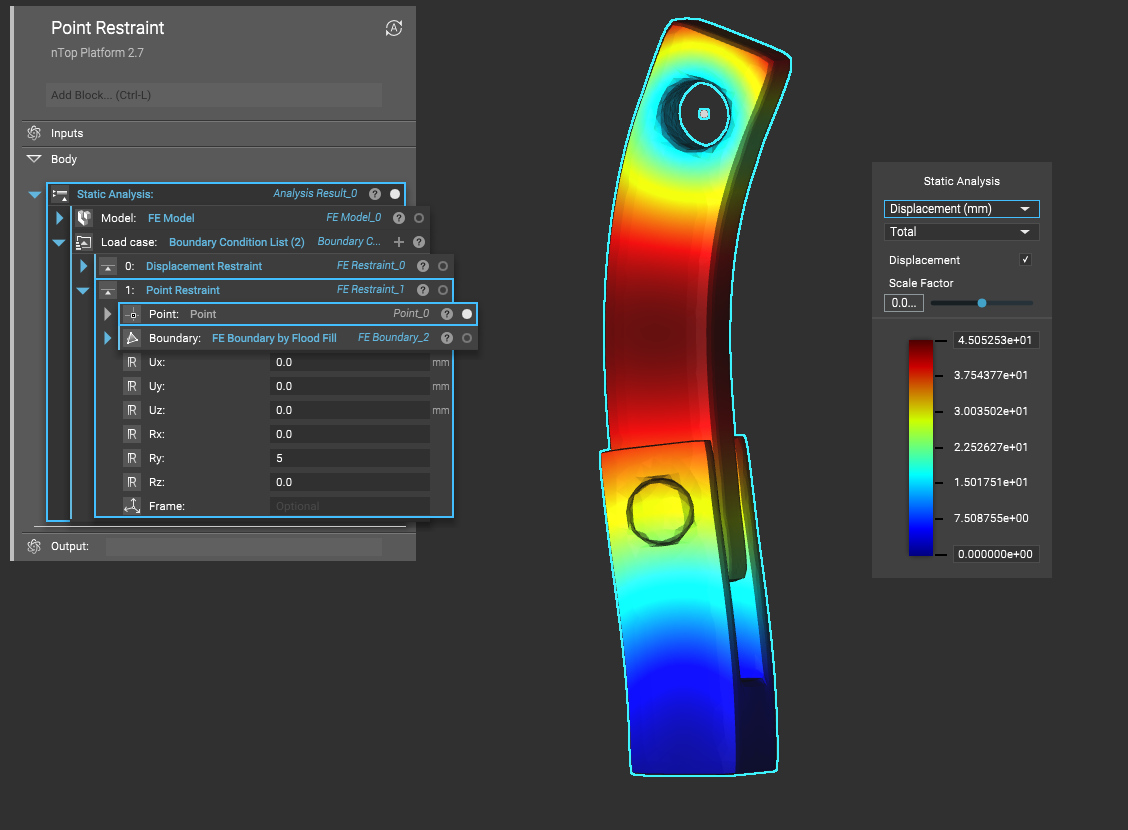The width and height of the screenshot is (1128, 830).
Task: Click the FE Model block link
Action: click(x=171, y=218)
